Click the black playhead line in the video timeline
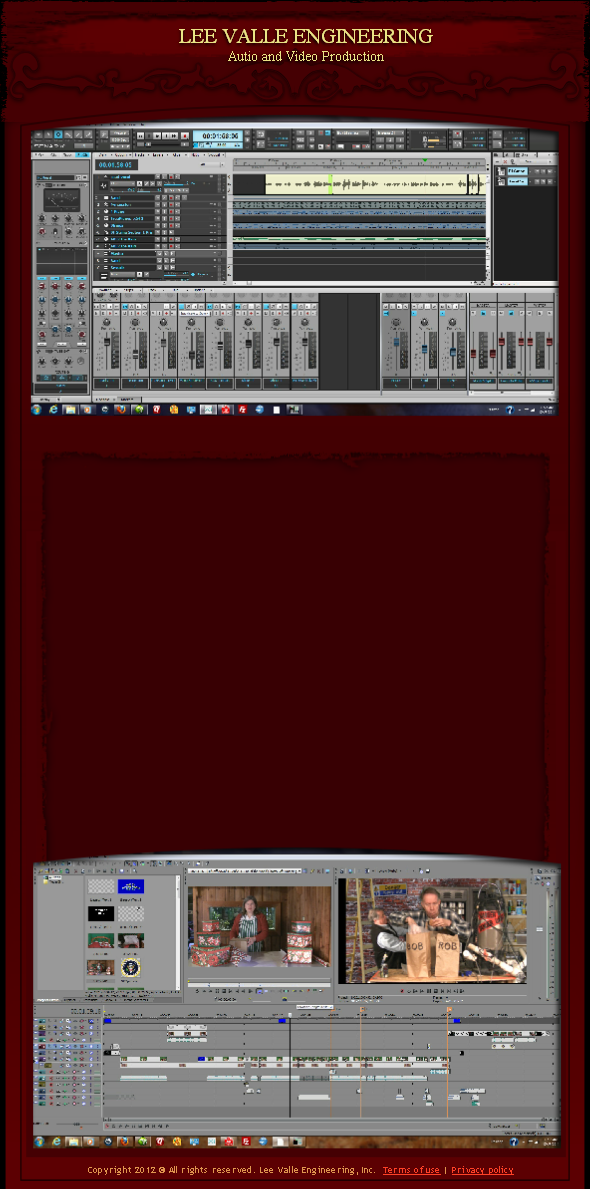590x1189 pixels. pos(290,1065)
